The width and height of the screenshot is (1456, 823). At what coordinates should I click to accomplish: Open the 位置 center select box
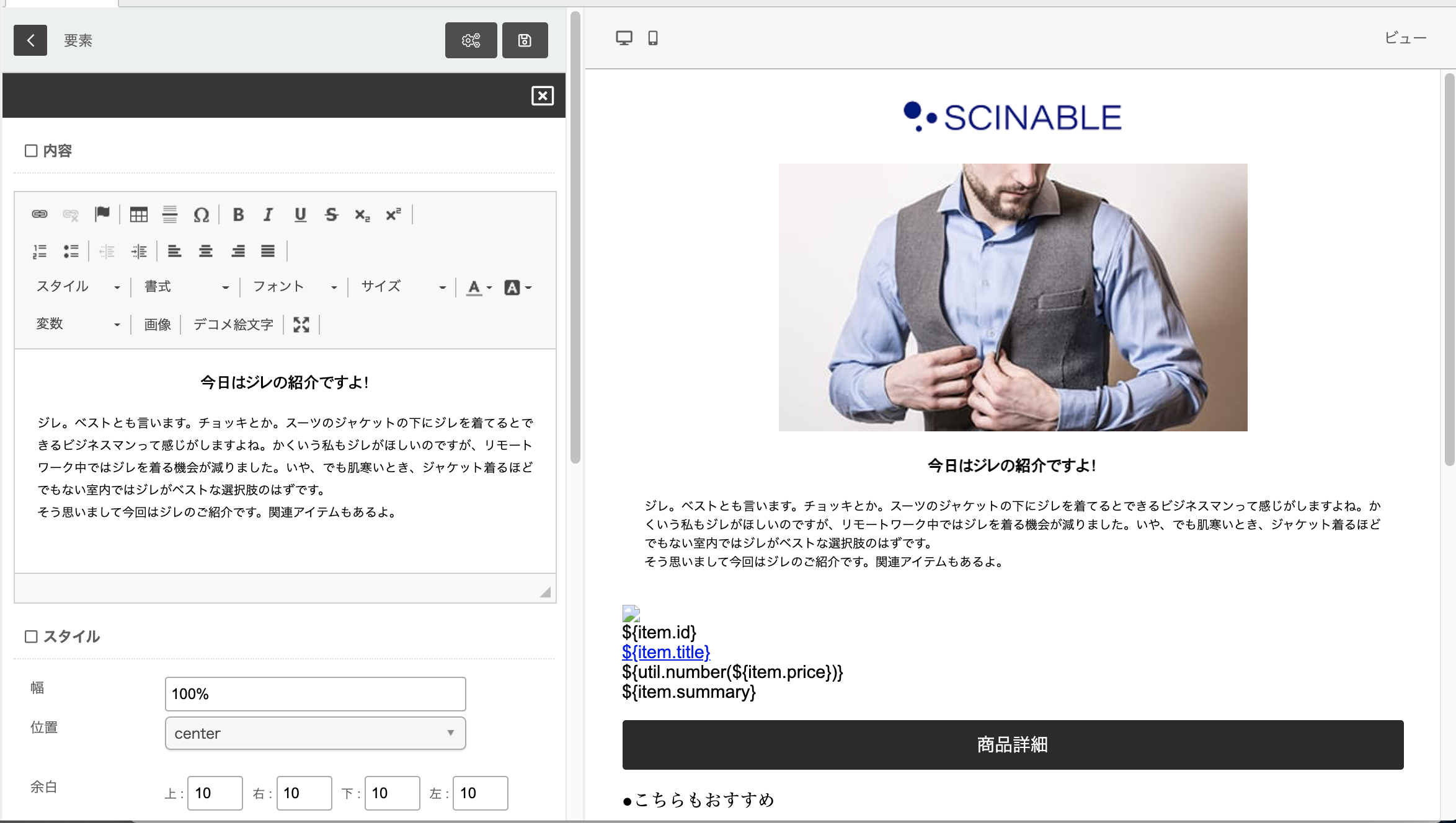click(315, 733)
